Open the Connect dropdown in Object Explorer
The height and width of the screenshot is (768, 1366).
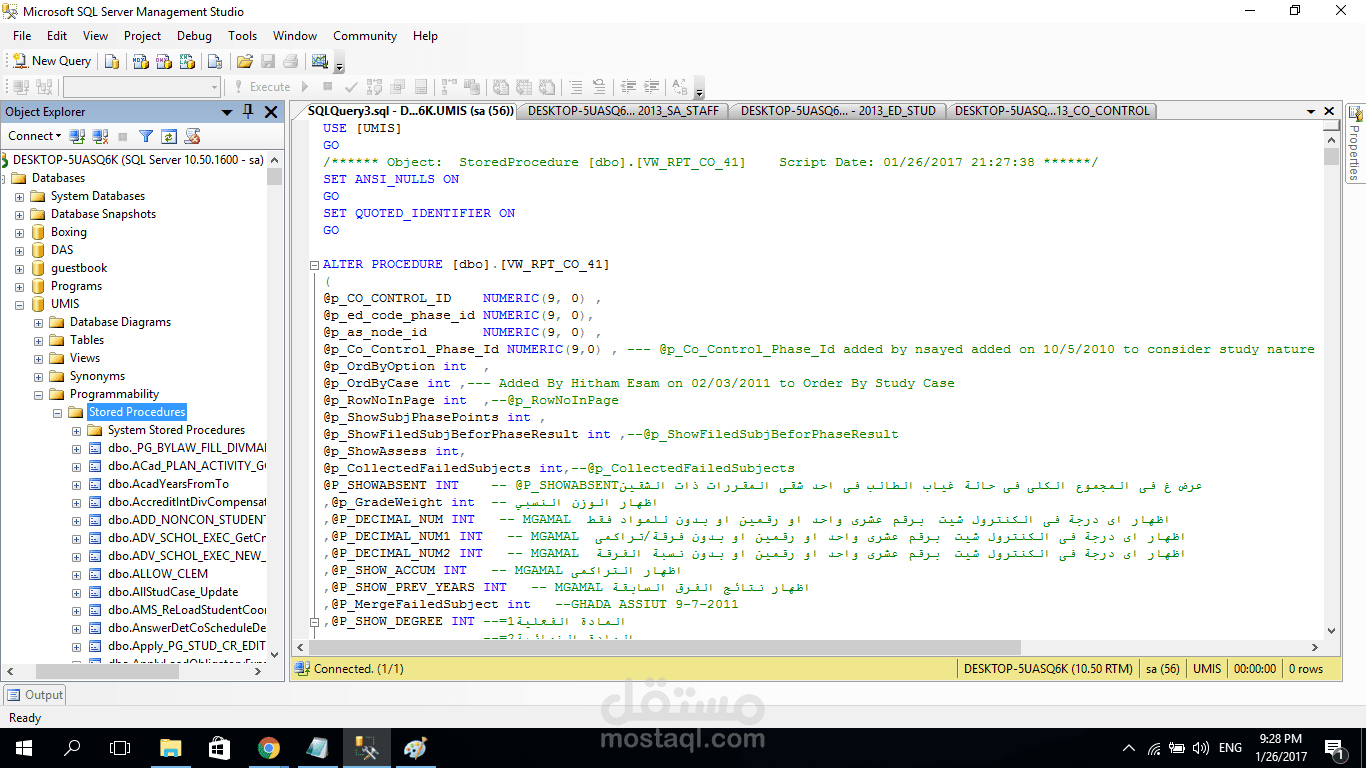tap(34, 136)
